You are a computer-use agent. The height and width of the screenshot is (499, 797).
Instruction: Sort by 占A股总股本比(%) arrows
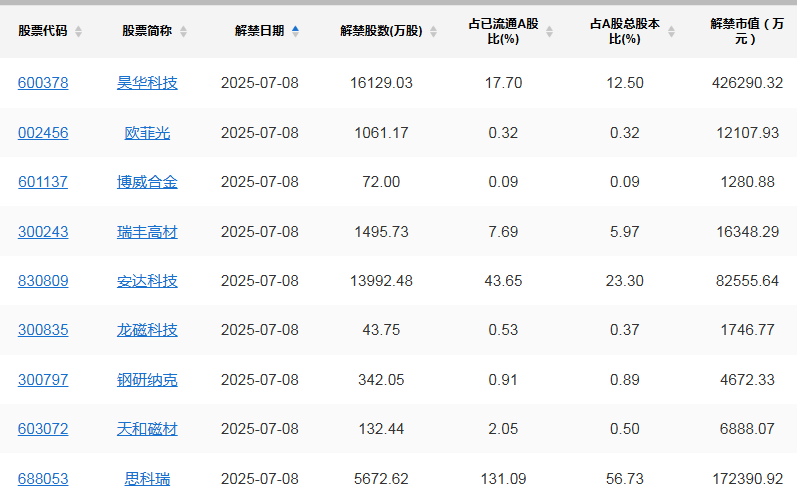671,32
